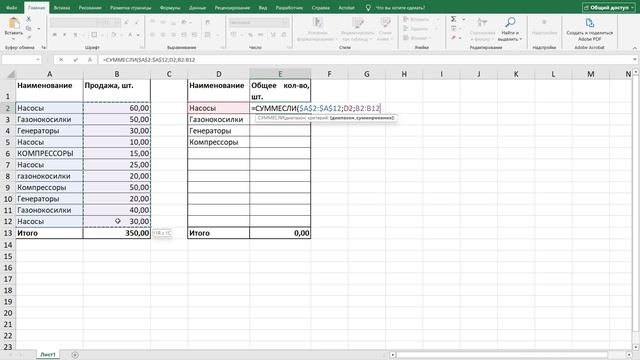Expand the Paste options arrow
The height and width of the screenshot is (360, 640).
[13, 39]
